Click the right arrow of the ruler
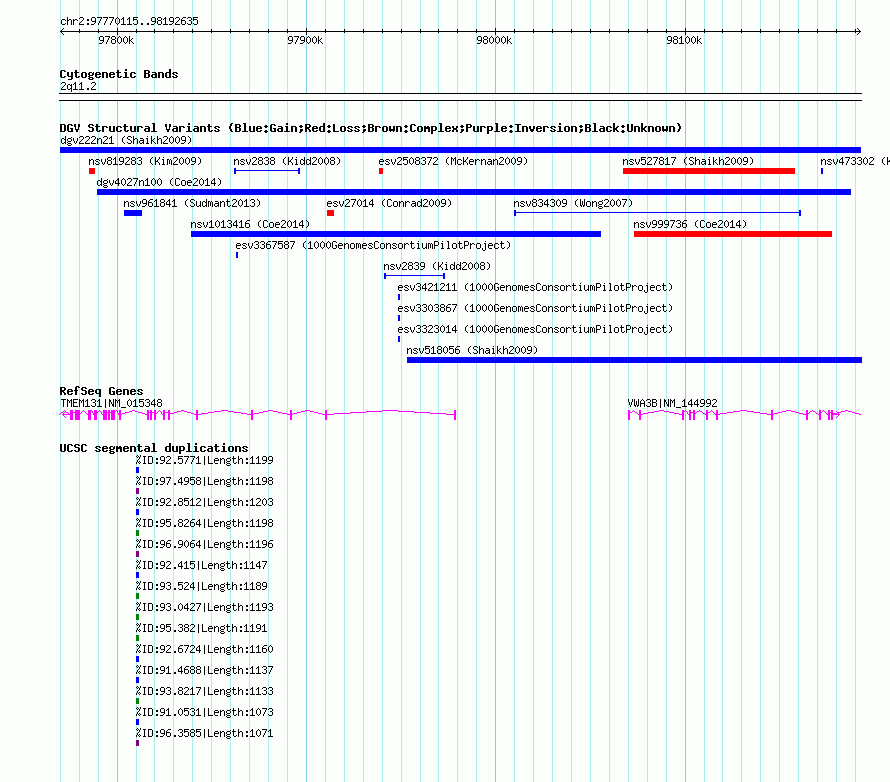The width and height of the screenshot is (890, 782). click(x=859, y=31)
